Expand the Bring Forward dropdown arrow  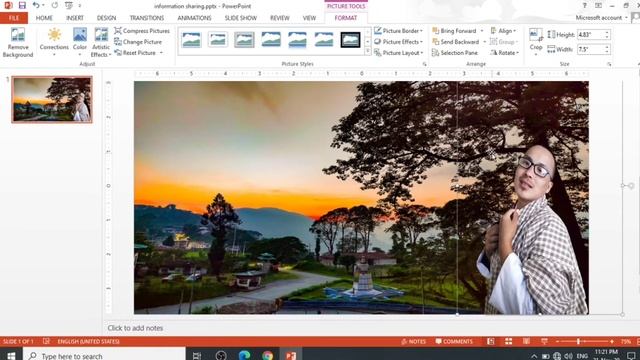click(x=482, y=31)
